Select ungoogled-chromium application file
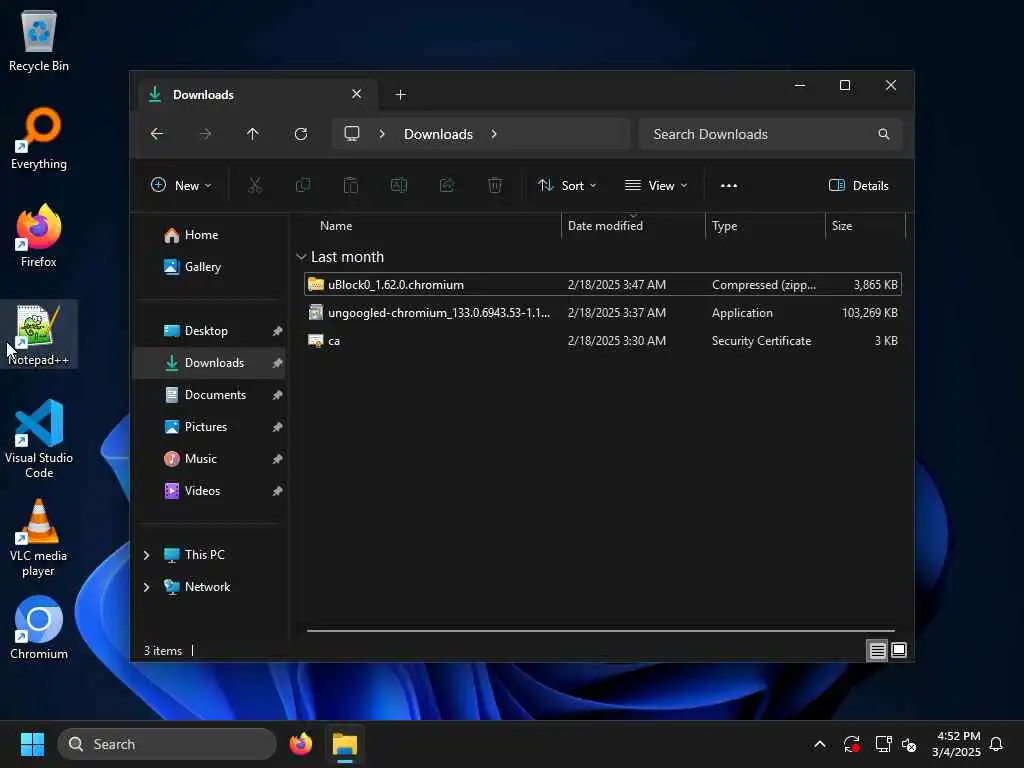The height and width of the screenshot is (768, 1024). [x=602, y=313]
